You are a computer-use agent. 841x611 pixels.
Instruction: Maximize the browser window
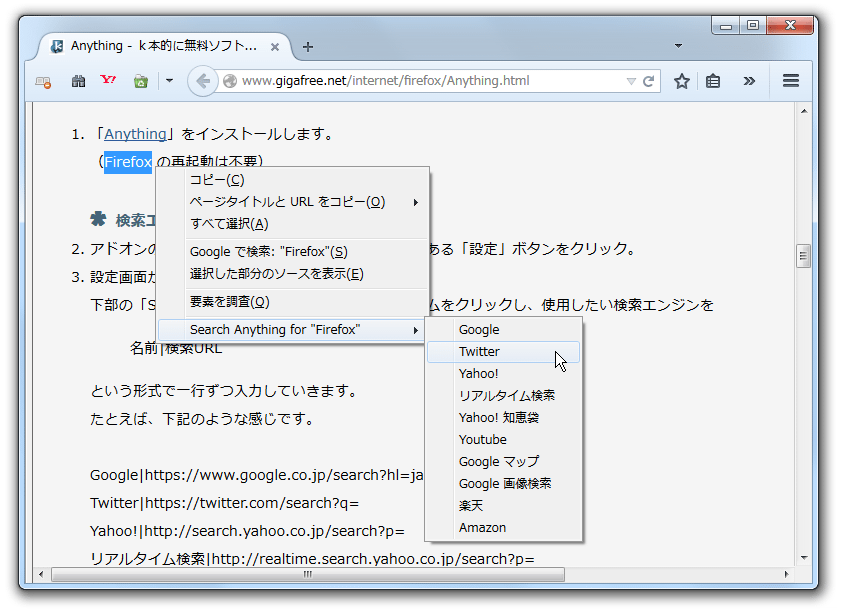753,25
